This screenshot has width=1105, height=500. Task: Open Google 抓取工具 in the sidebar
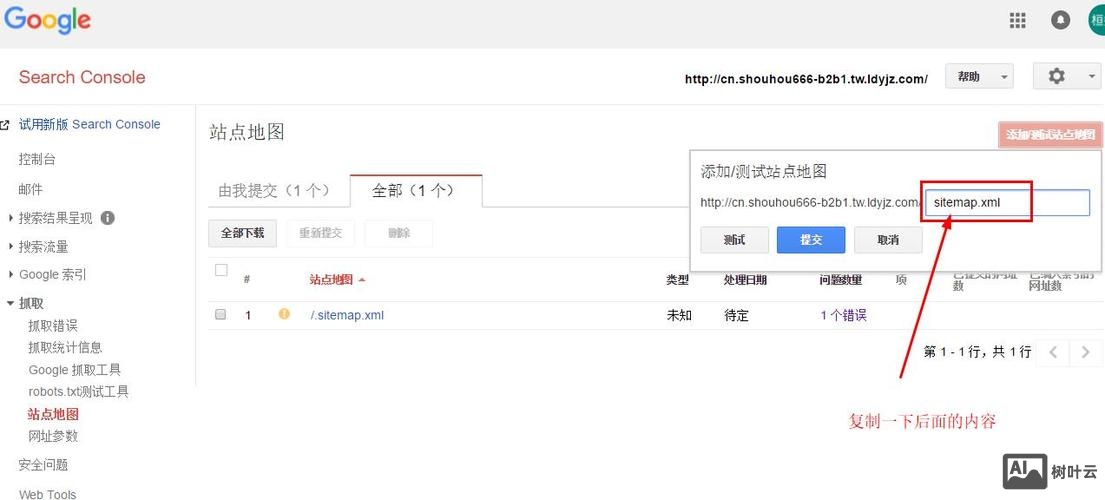(75, 370)
